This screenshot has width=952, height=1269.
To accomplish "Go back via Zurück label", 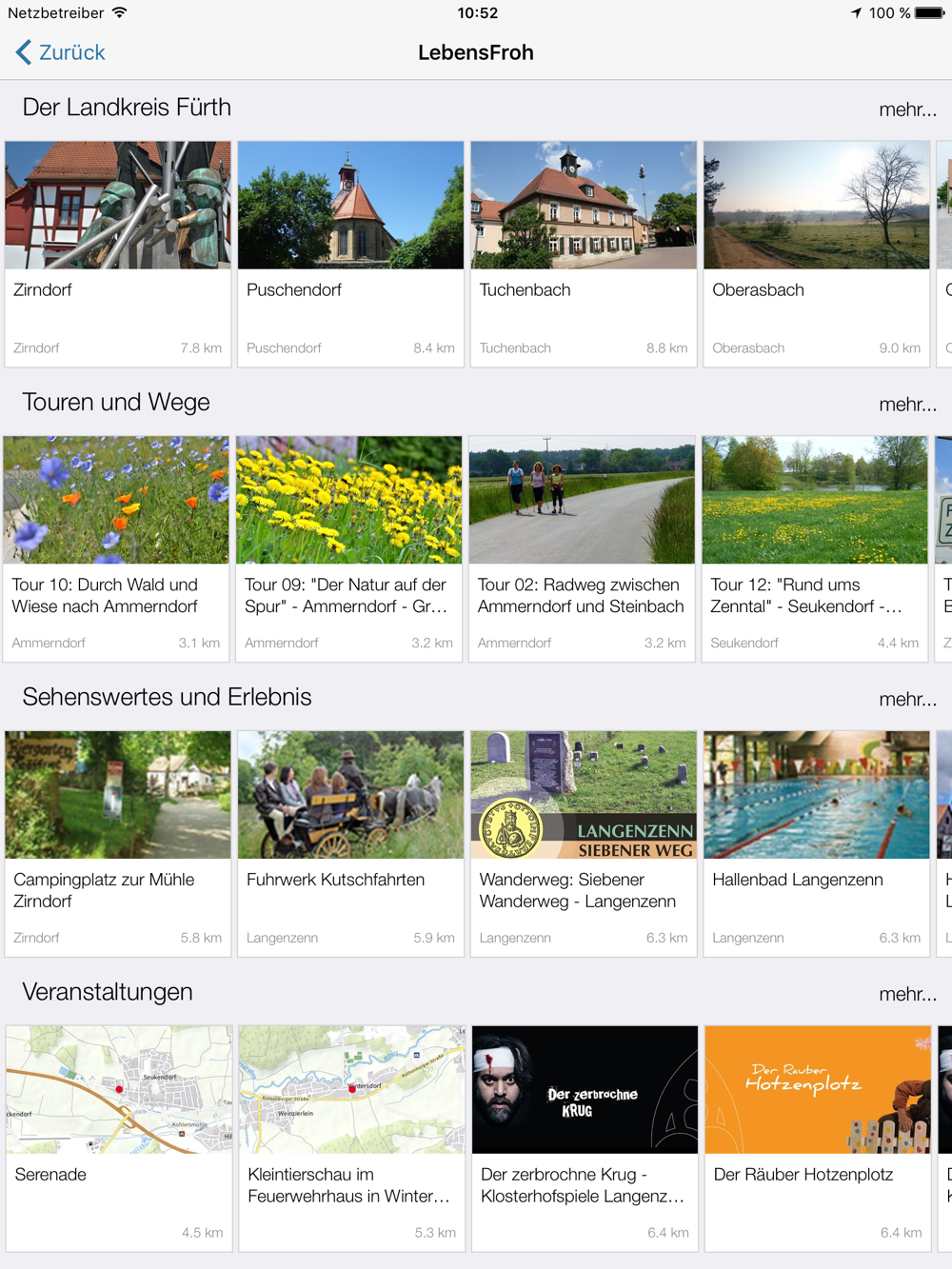I will [71, 52].
